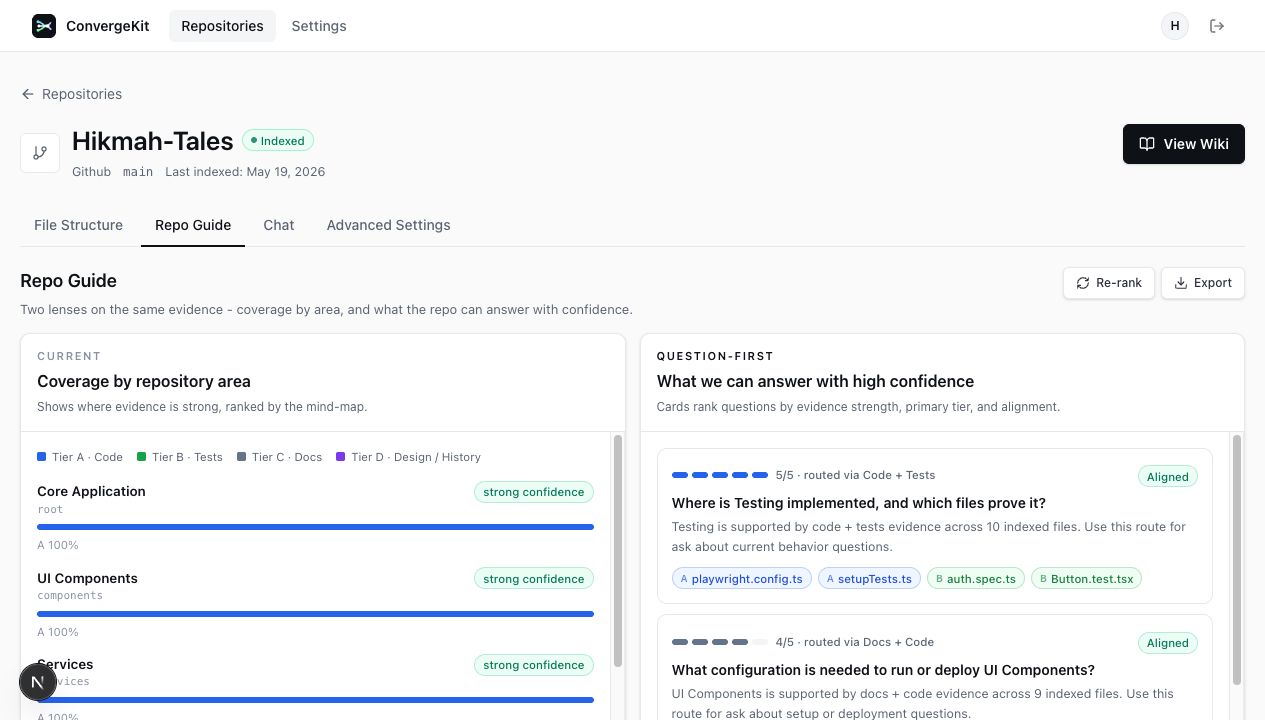Click the logout icon in header
This screenshot has height=720, width=1265.
[x=1217, y=26]
